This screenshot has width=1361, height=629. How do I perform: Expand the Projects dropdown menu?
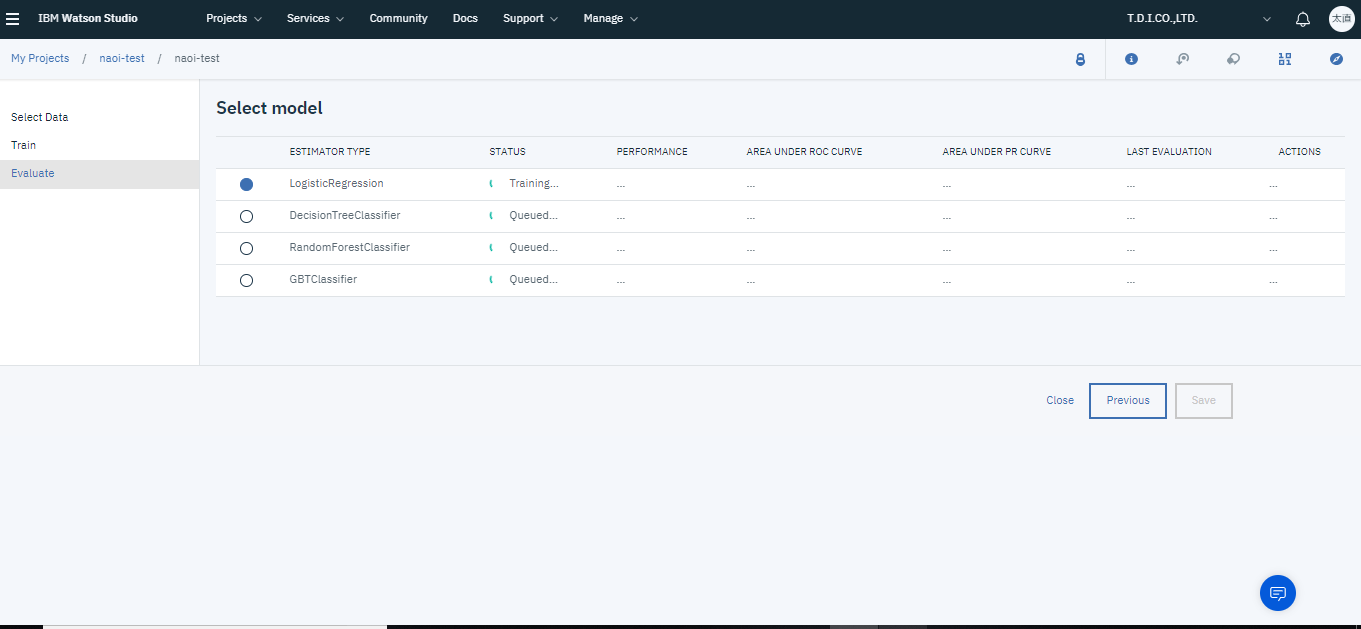coord(234,19)
